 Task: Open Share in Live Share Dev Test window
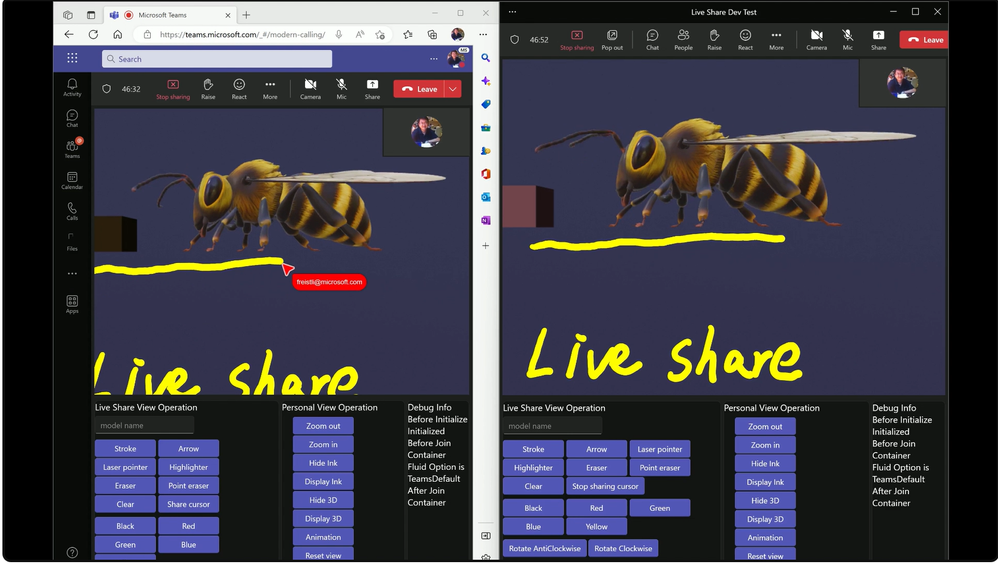tap(878, 40)
